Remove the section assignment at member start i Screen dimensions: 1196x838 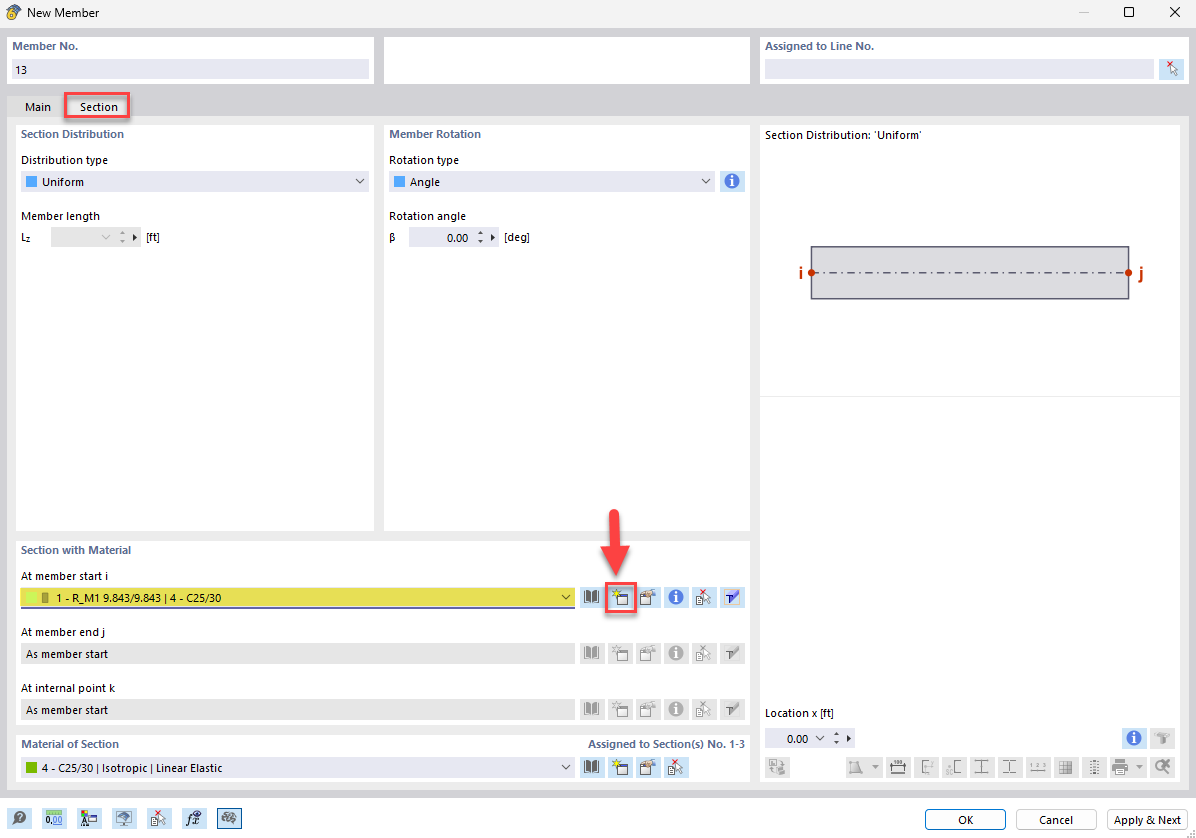[x=703, y=596]
